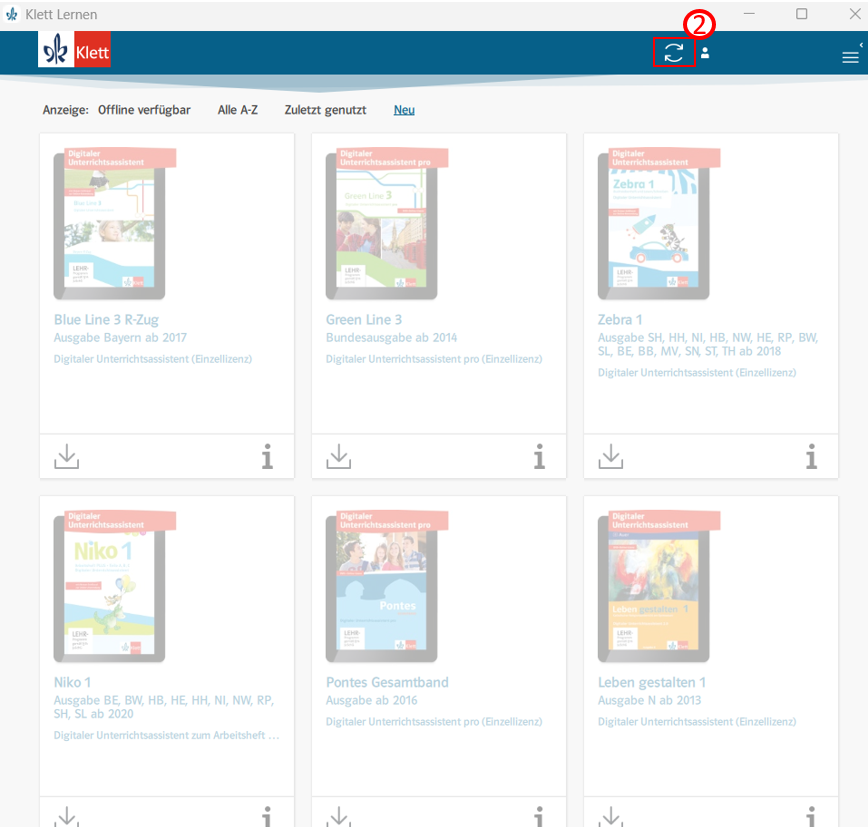Viewport: 868px width, 827px height.
Task: Open the Blue Line 3 R-Zug title link
Action: (106, 320)
